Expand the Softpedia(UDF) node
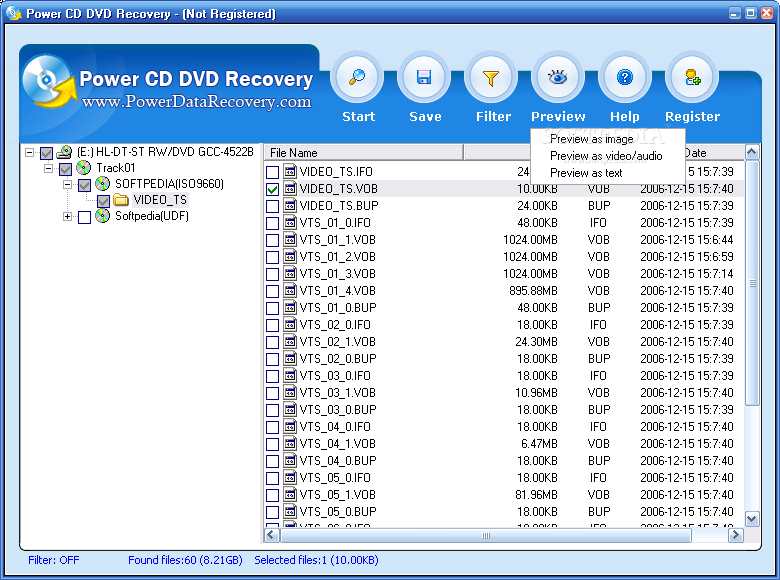This screenshot has height=580, width=780. 67,216
